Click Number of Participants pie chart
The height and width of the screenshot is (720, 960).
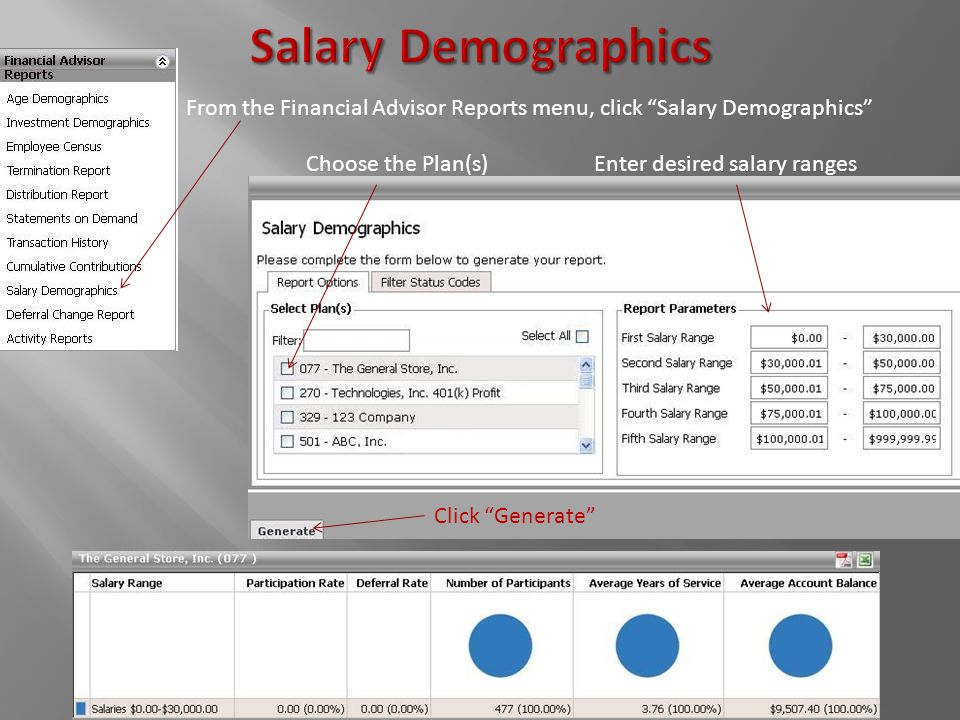(500, 645)
